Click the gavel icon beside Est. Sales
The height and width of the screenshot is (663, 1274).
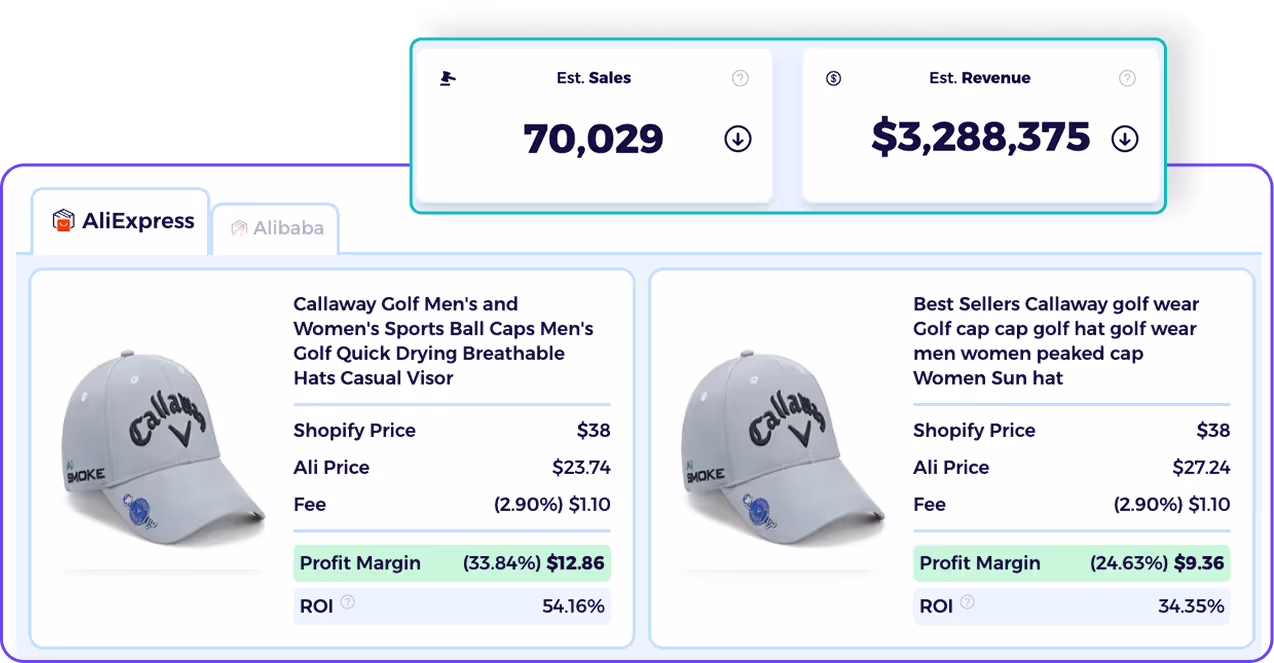[448, 79]
